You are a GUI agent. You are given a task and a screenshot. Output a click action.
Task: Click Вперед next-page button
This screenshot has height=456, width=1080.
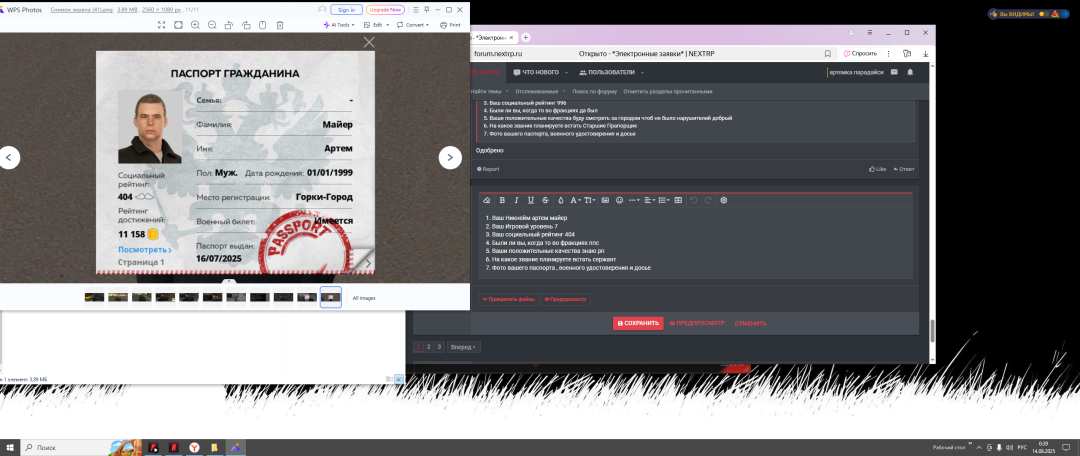(x=464, y=346)
